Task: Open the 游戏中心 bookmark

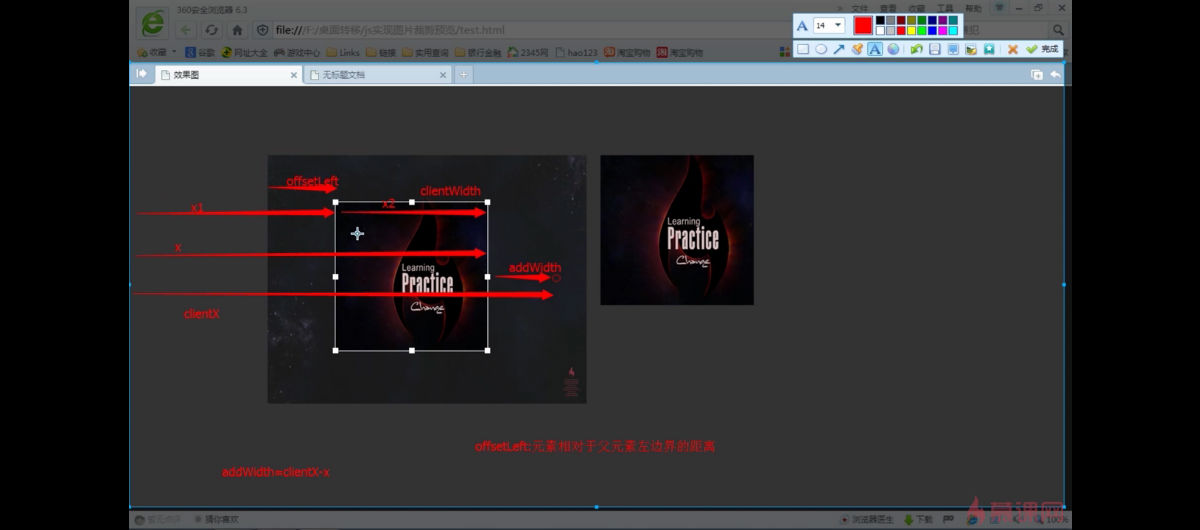Action: (297, 52)
